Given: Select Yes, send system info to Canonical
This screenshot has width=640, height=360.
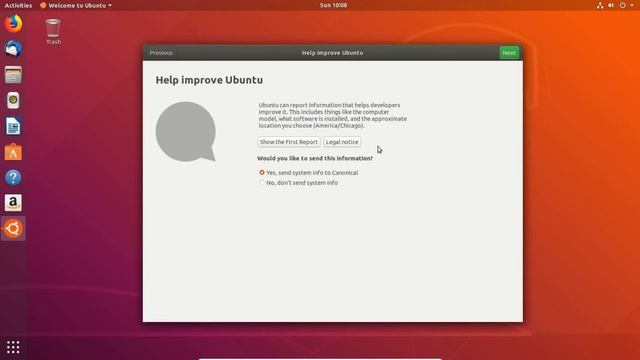Looking at the screenshot, I should [309, 173].
